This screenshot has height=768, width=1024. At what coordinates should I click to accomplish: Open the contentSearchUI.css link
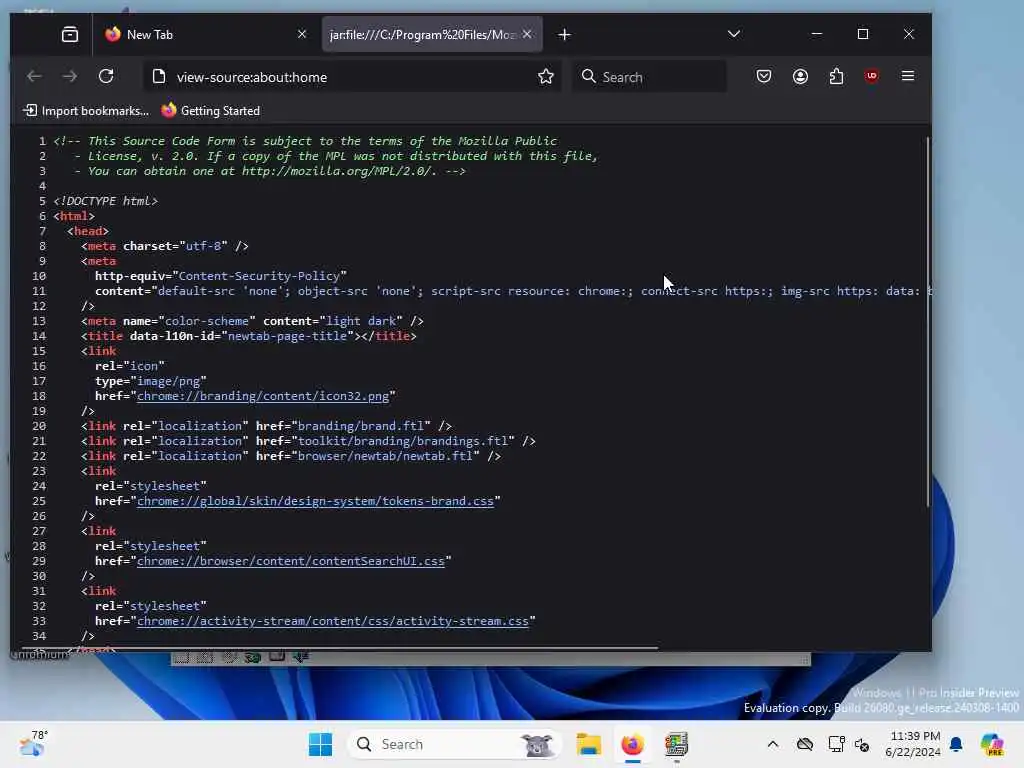pos(291,561)
